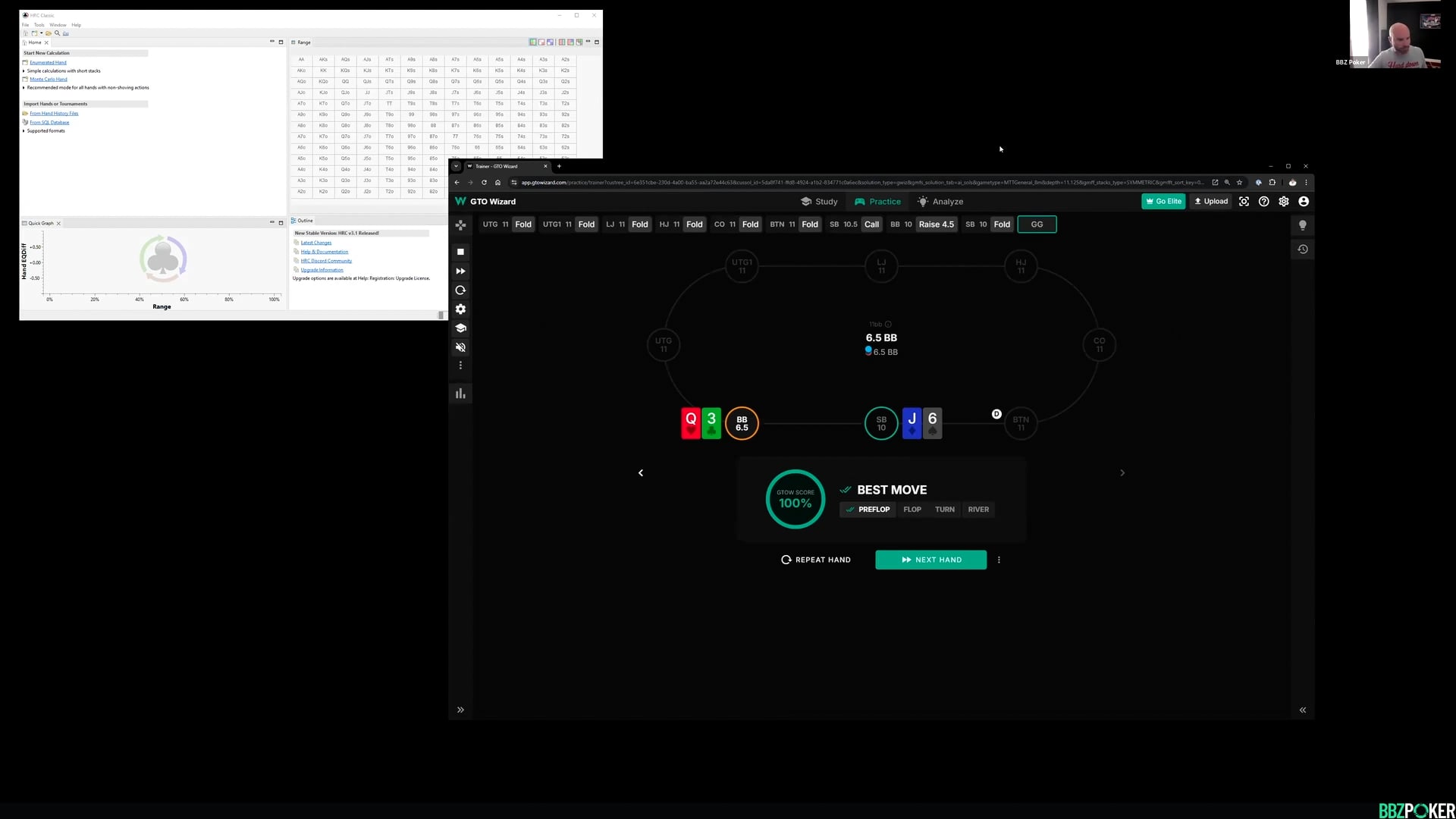This screenshot has height=819, width=1456.
Task: Expand Simple calculations with short stacks
Action: coord(24,71)
